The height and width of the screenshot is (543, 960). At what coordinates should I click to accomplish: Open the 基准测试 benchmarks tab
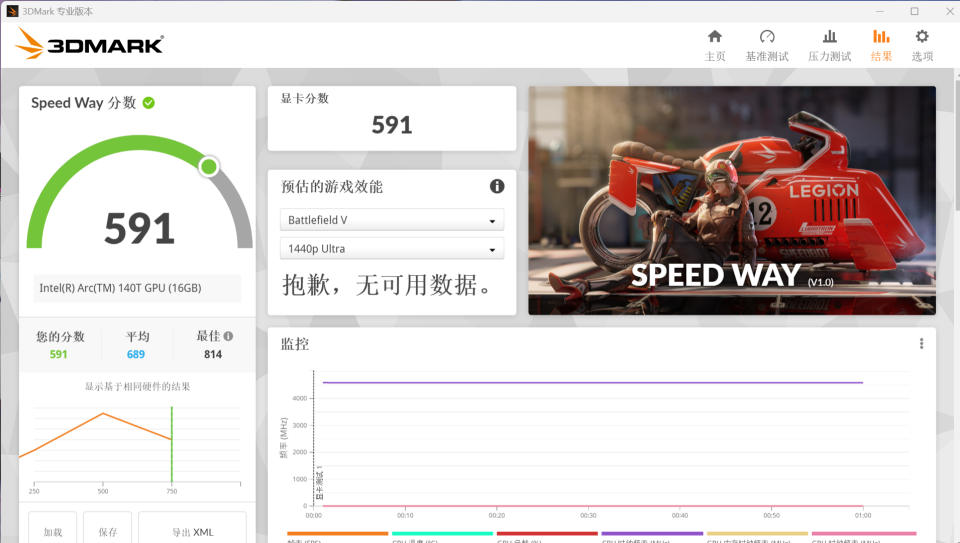767,46
